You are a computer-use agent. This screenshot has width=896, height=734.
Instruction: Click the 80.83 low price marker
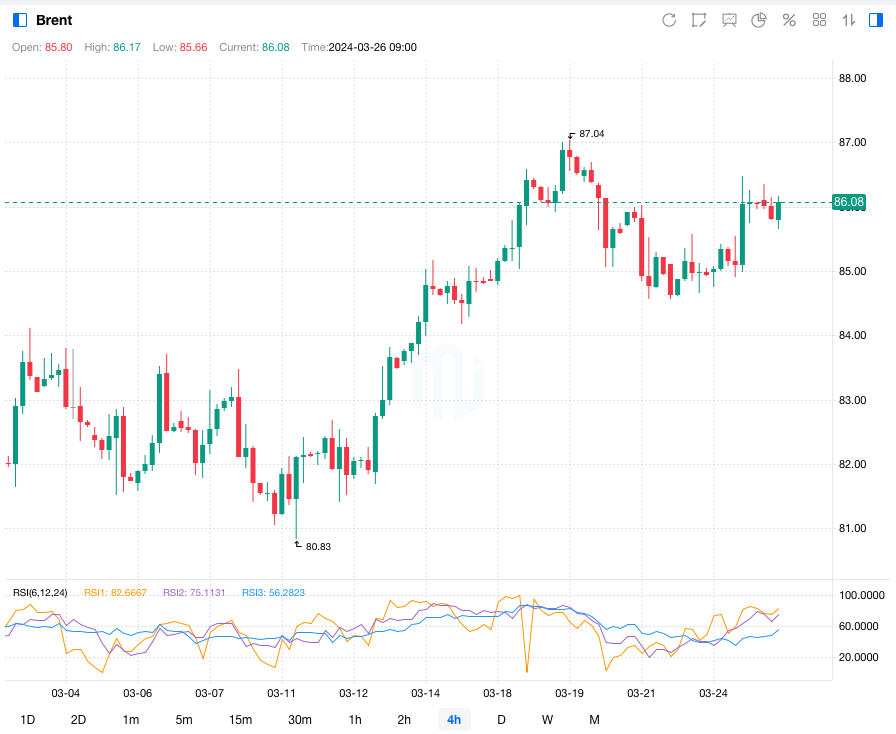click(x=318, y=546)
